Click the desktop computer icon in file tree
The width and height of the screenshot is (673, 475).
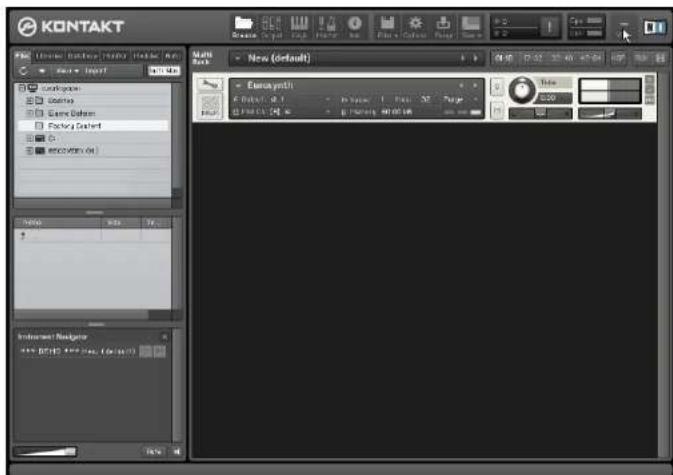(x=33, y=88)
